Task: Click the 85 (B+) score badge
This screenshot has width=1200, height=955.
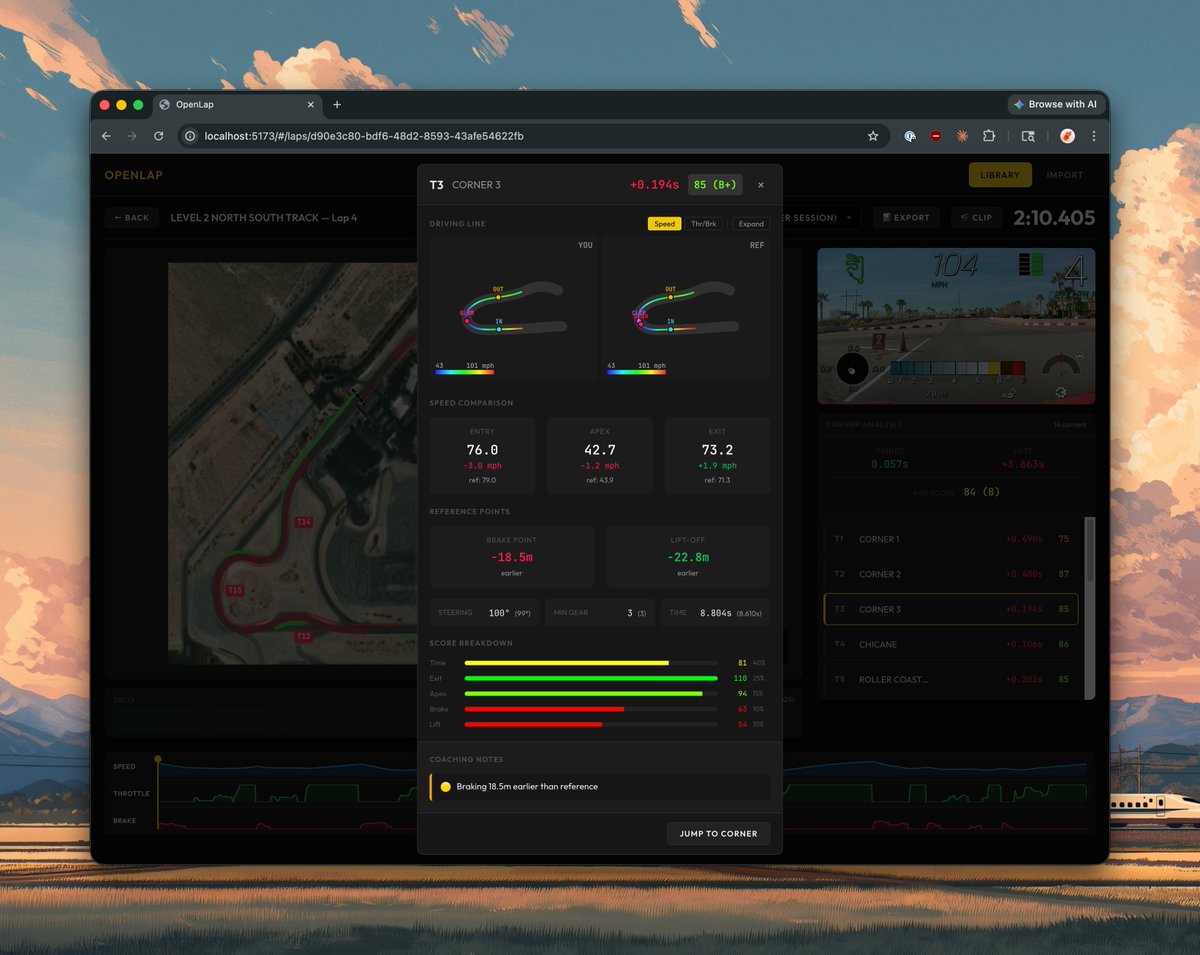Action: [x=714, y=185]
